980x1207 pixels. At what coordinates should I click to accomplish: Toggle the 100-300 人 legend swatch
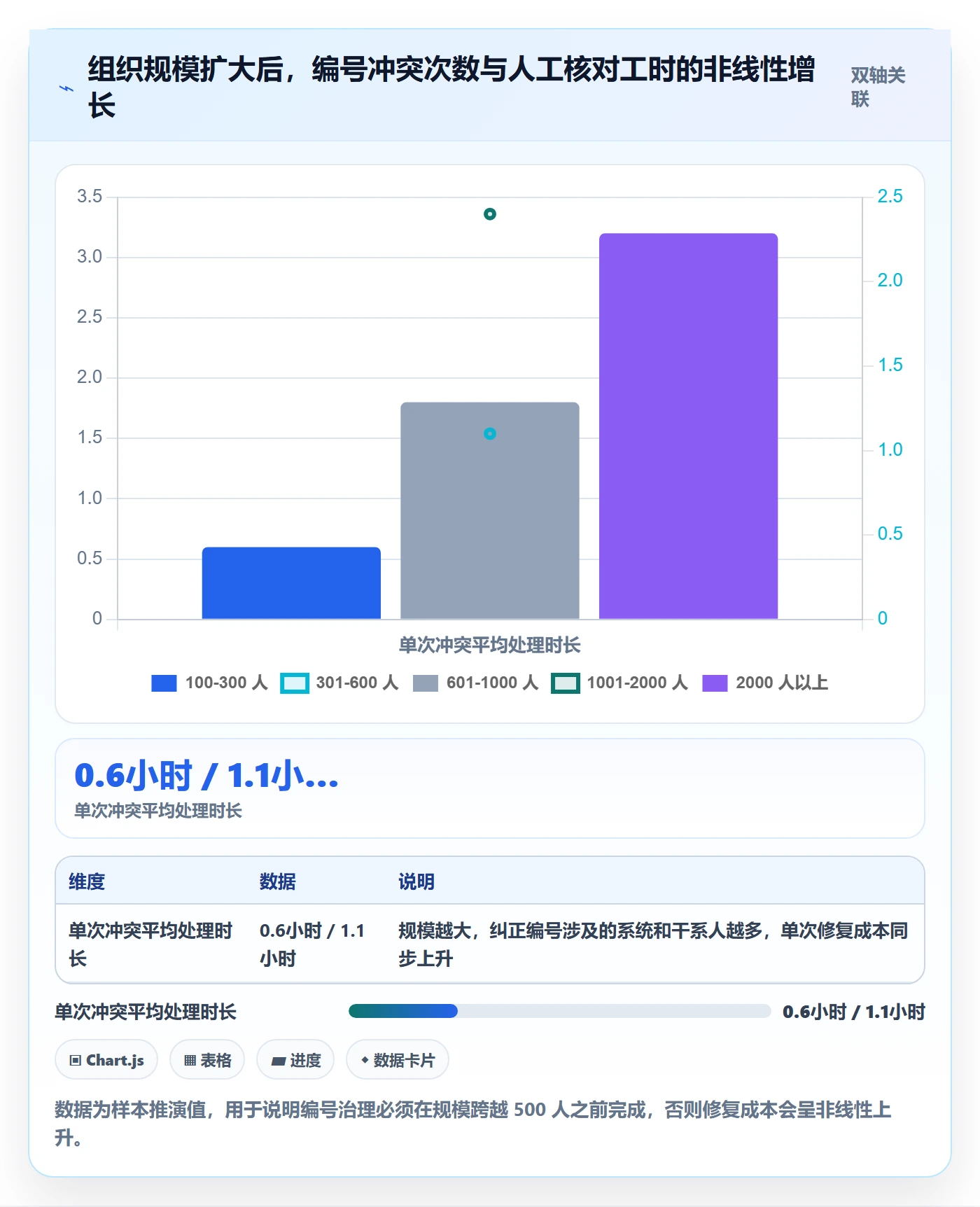point(164,683)
